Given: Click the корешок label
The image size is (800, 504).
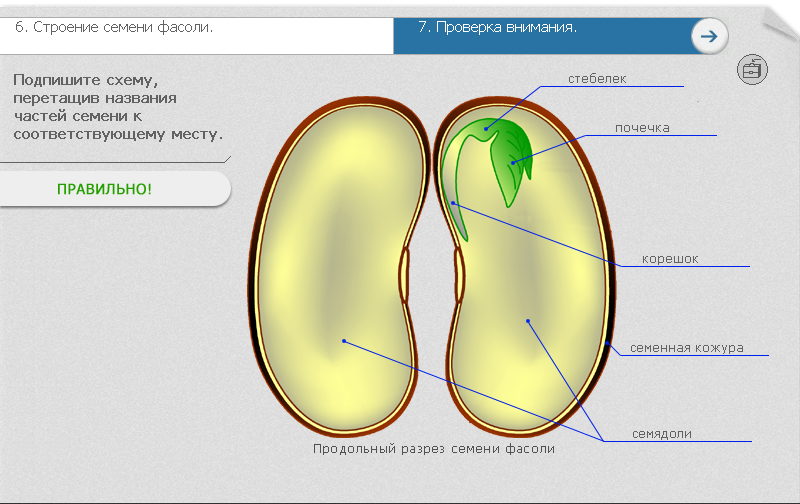Looking at the screenshot, I should (669, 259).
